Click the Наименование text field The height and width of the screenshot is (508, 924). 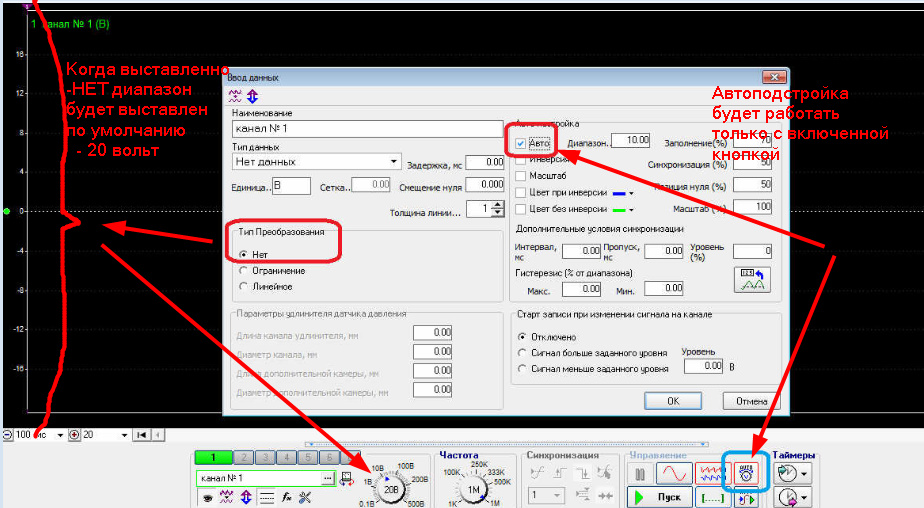pos(367,128)
